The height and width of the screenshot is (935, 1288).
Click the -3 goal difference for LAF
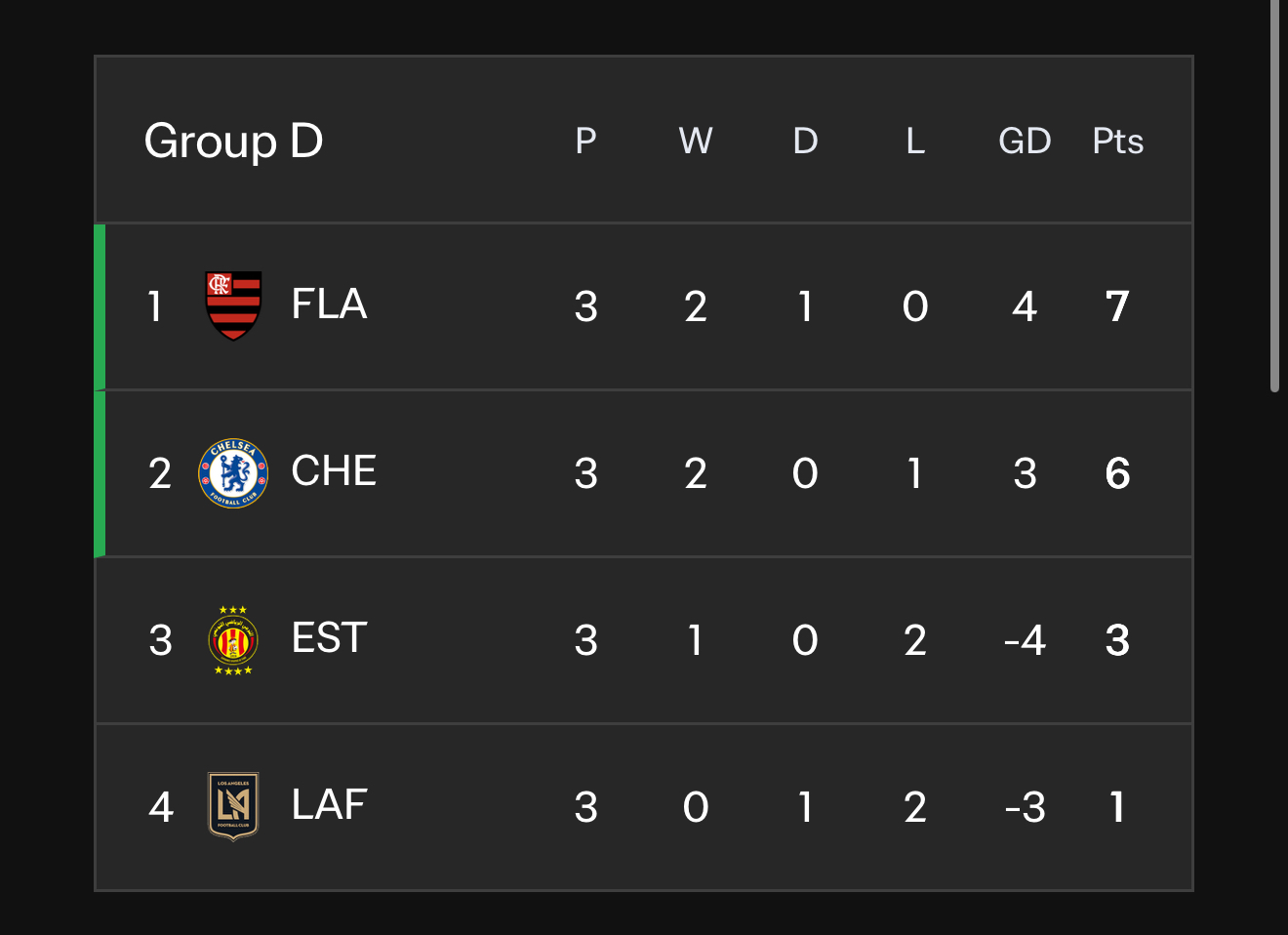(1025, 808)
